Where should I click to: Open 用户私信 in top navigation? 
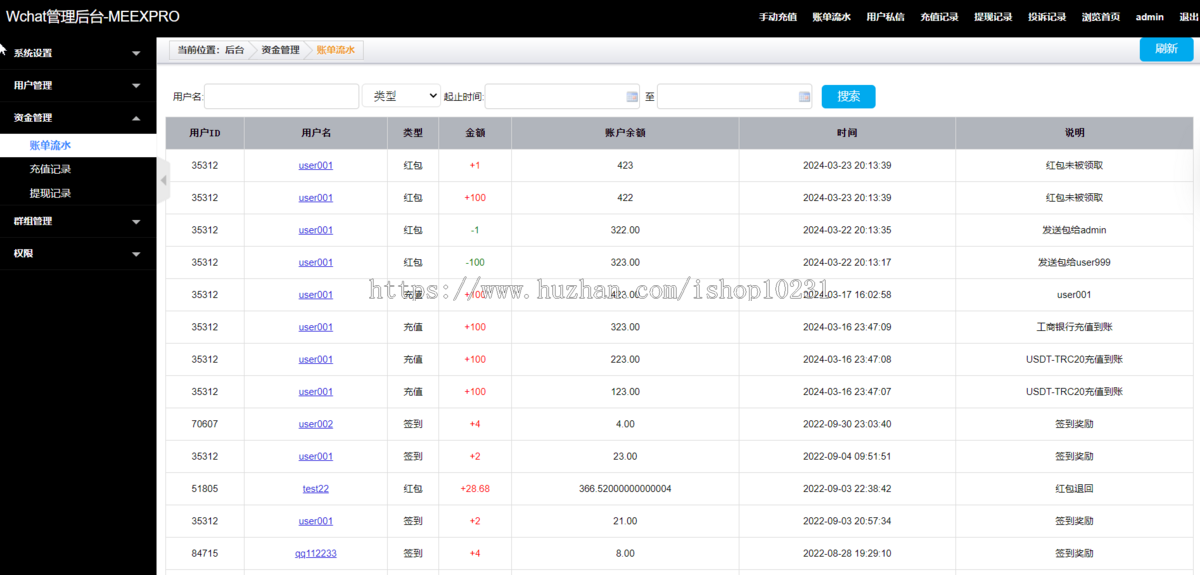pos(885,17)
